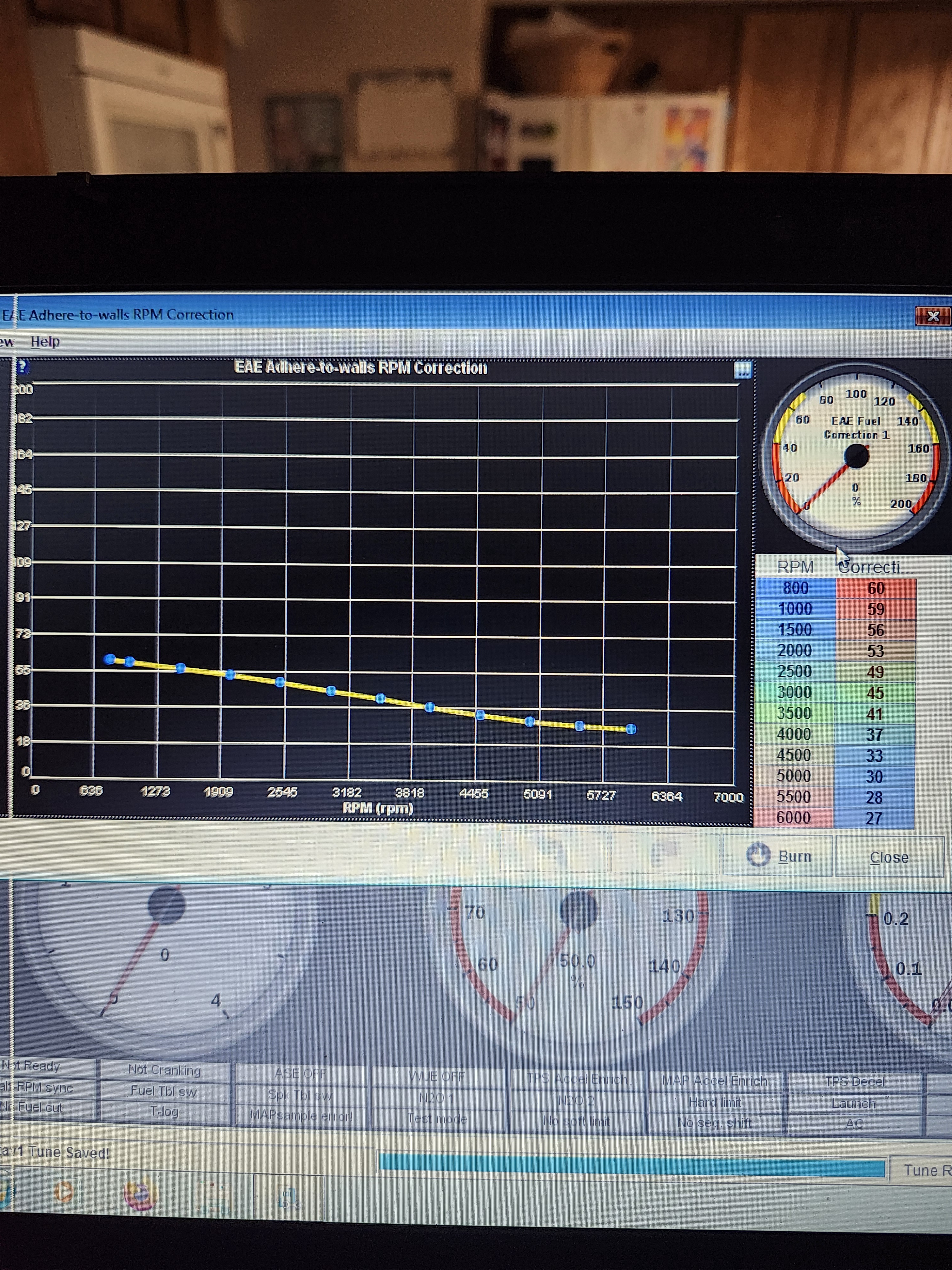This screenshot has width=952, height=1270.
Task: Select correction value 56 cell
Action: point(875,631)
